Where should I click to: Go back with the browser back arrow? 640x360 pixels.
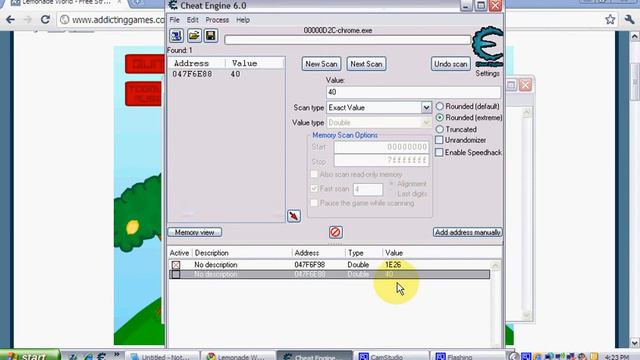click(10, 20)
